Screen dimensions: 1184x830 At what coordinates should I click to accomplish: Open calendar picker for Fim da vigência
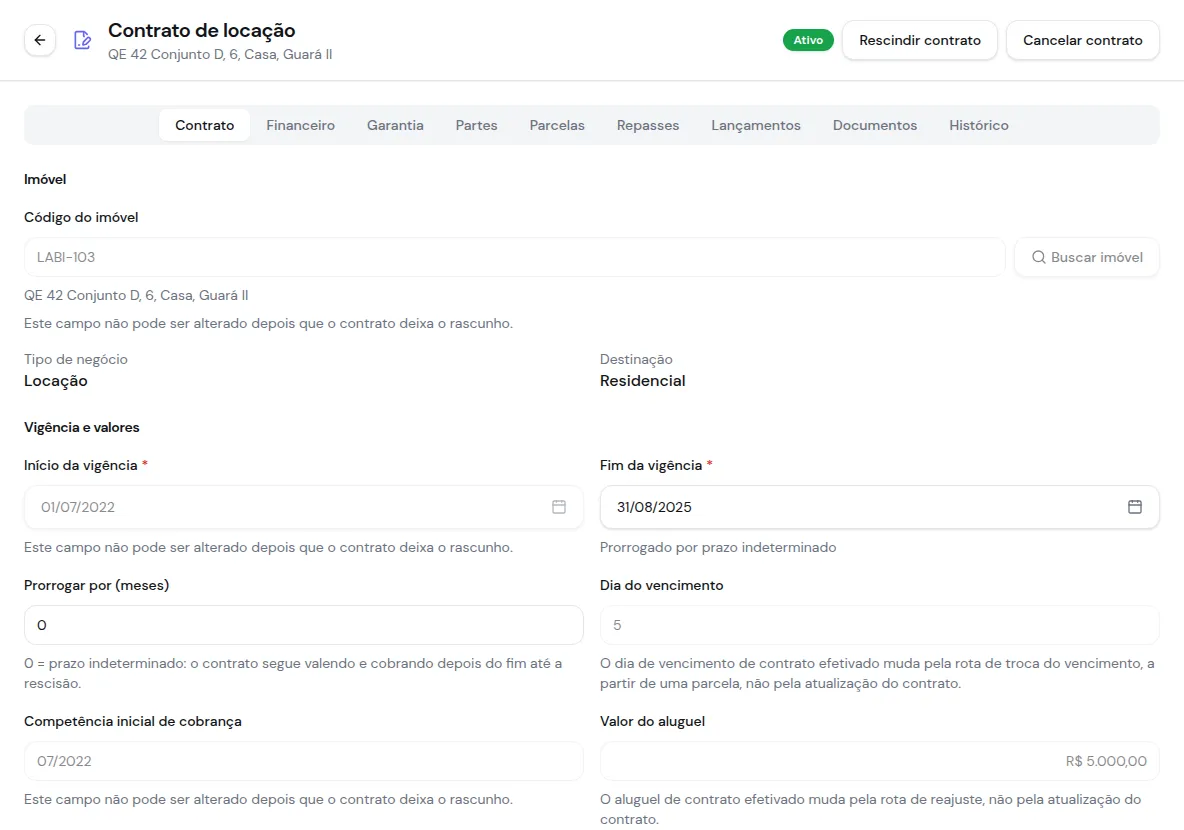[1134, 507]
